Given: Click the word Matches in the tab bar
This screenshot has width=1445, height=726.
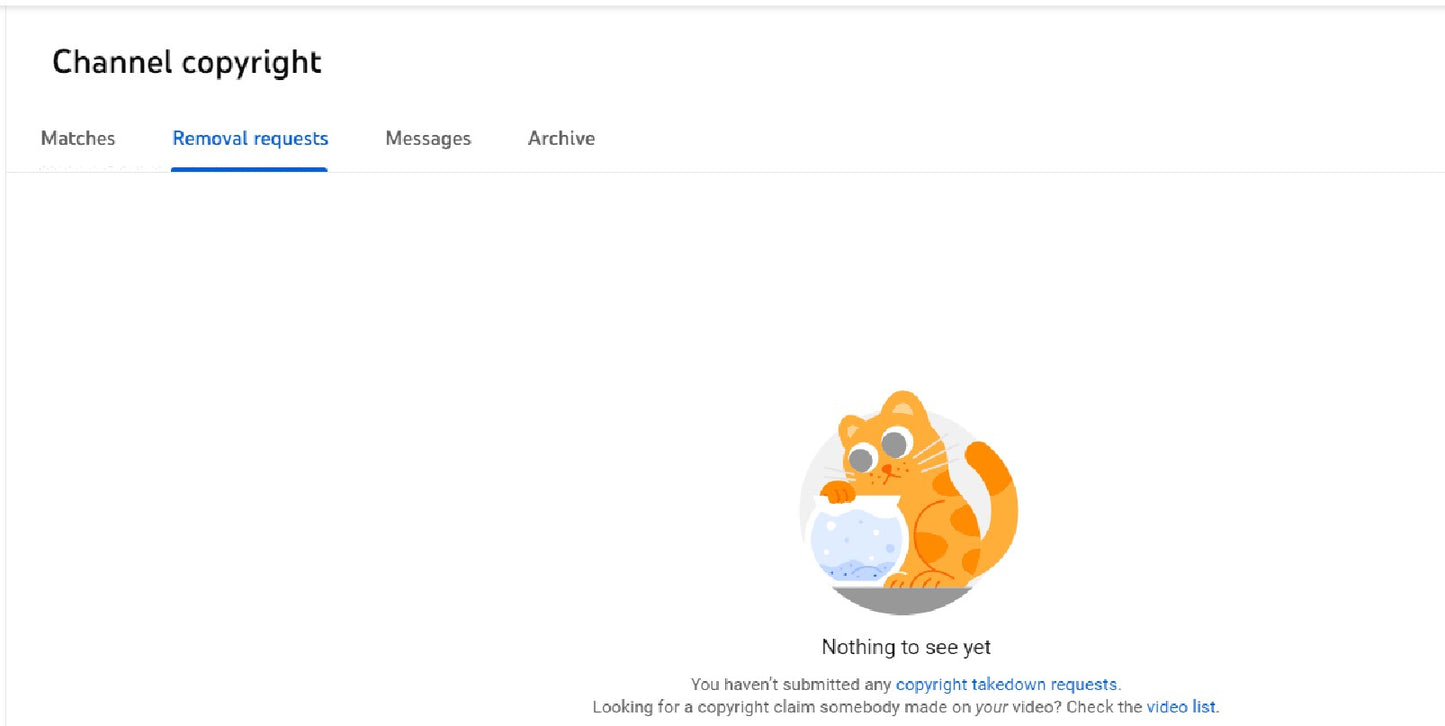Looking at the screenshot, I should (x=77, y=138).
